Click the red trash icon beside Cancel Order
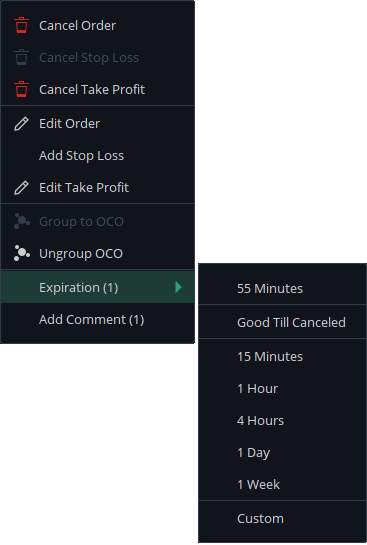This screenshot has height=545, width=367. [x=22, y=25]
